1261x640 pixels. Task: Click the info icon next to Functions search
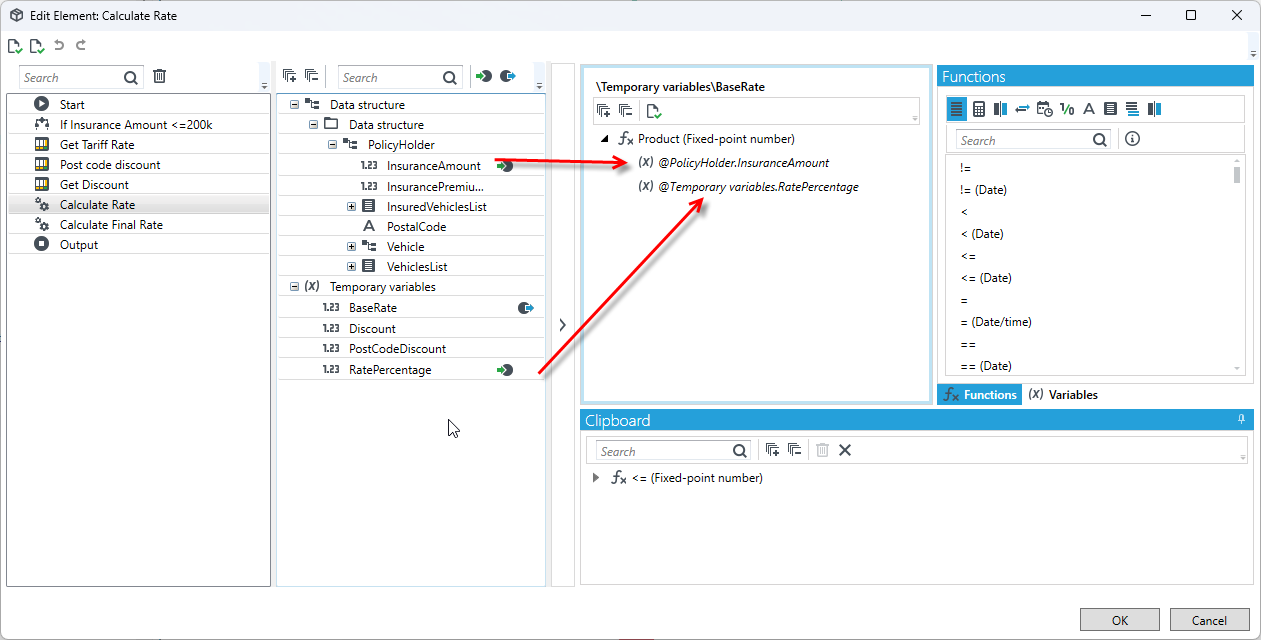click(1132, 140)
